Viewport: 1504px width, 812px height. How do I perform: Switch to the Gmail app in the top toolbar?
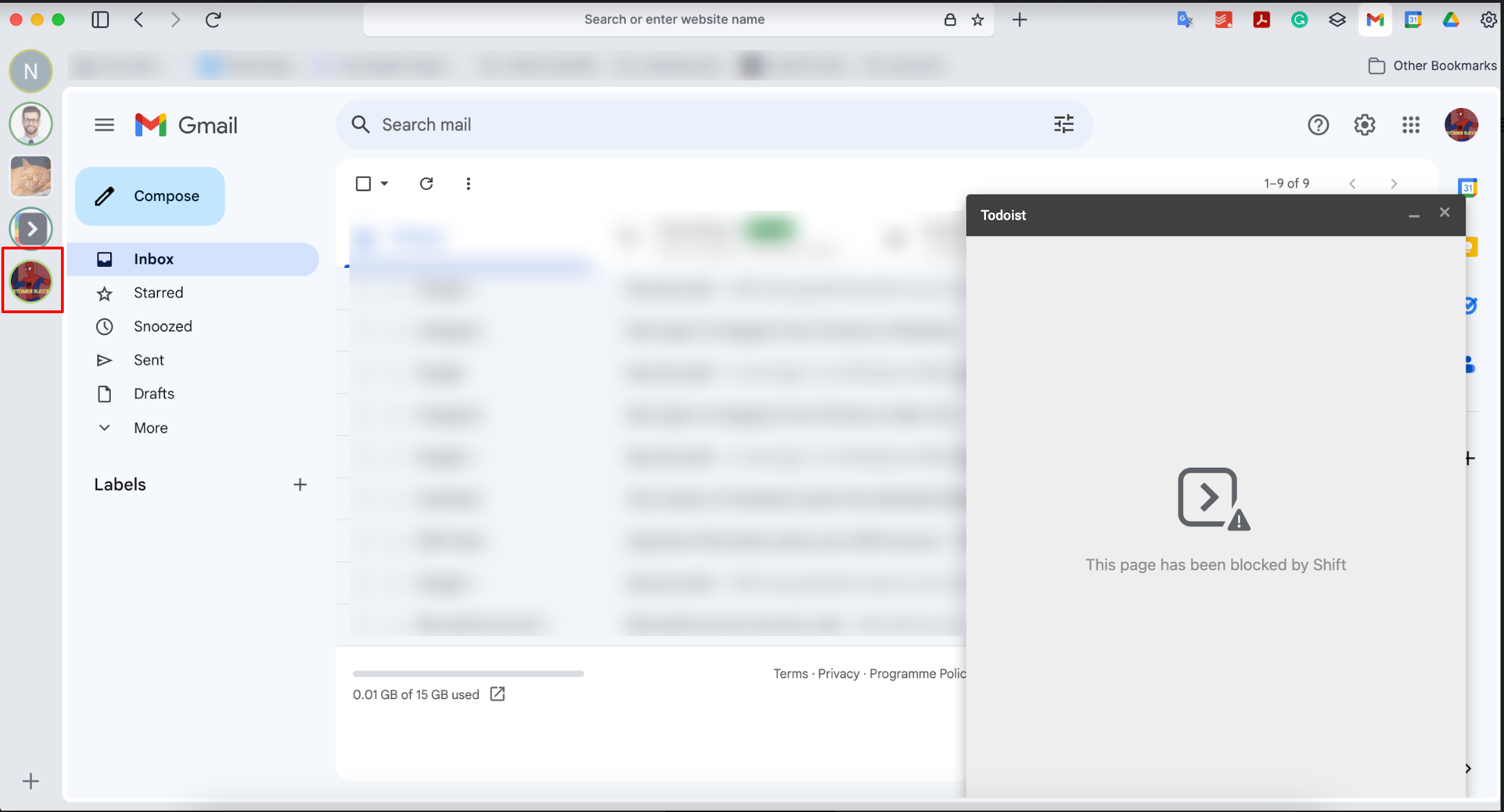point(1375,20)
